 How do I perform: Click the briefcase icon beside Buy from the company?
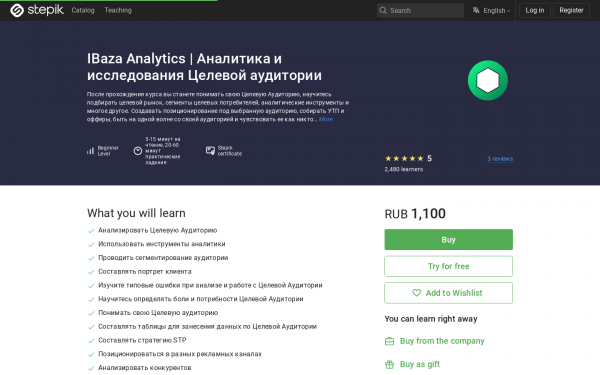[x=389, y=341]
